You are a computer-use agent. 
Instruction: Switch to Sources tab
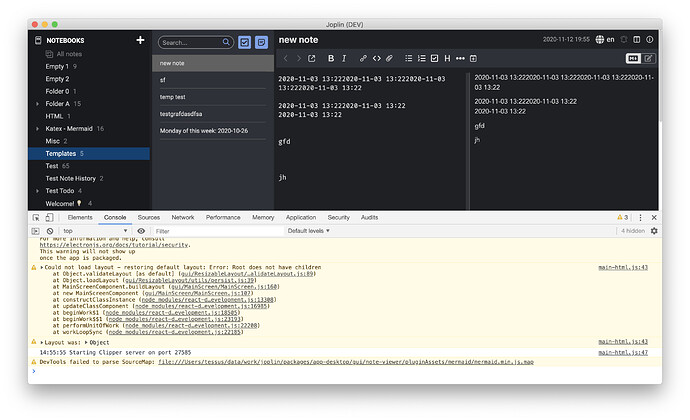(x=149, y=217)
